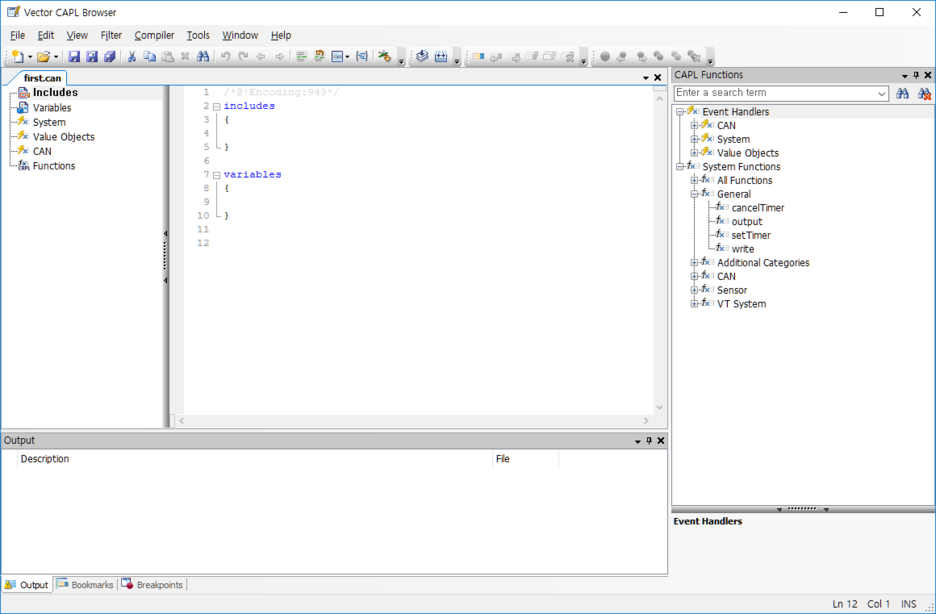Click the green-arrow toolbar icon left of Compile
This screenshot has height=614, width=936.
pos(384,57)
